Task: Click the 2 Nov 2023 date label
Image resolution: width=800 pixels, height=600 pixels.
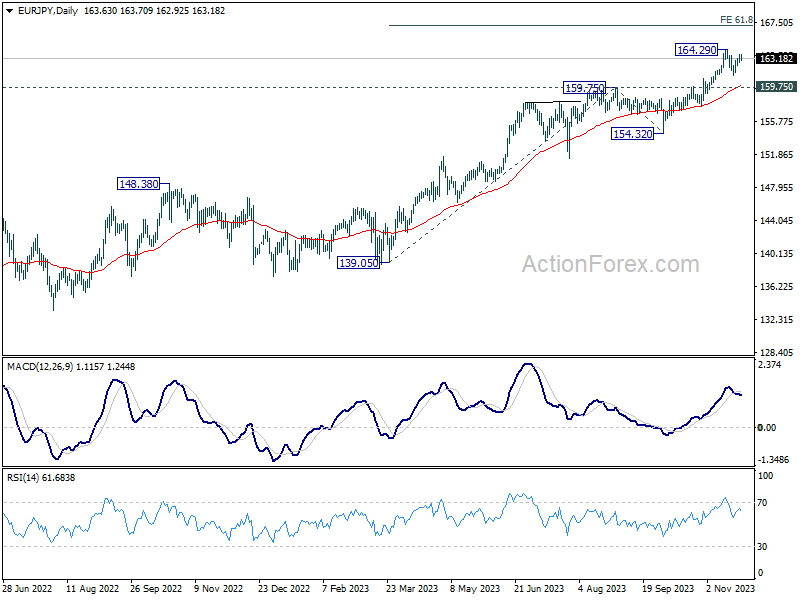Action: (731, 588)
